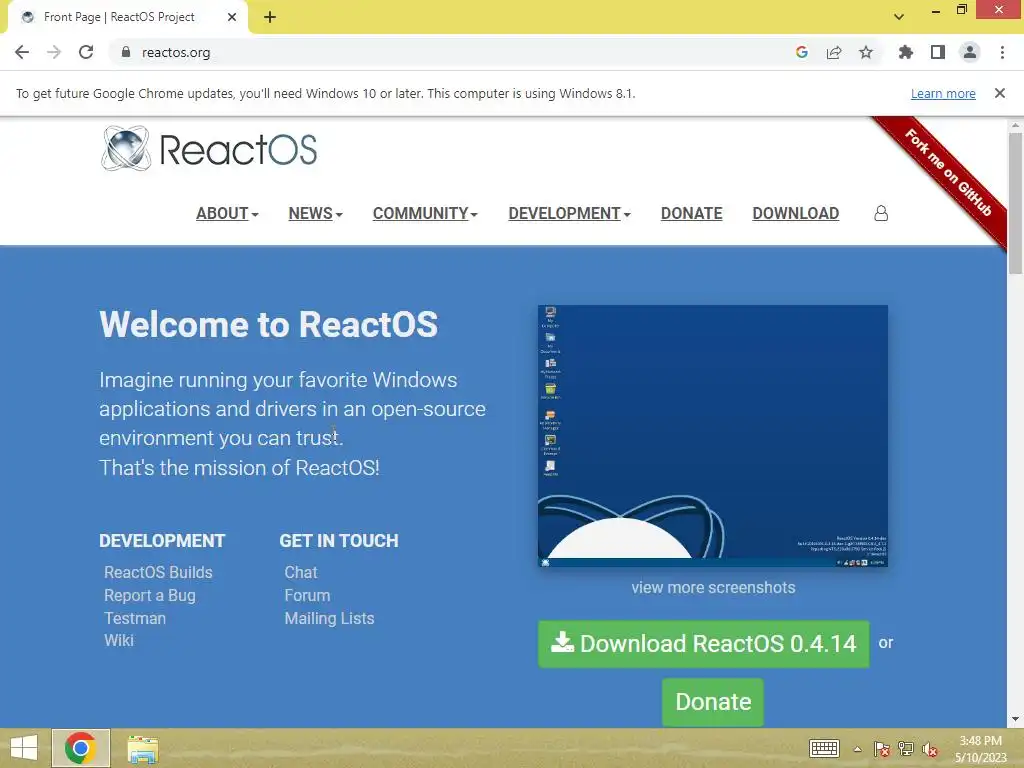This screenshot has width=1024, height=768.
Task: Expand the NEWS menu
Action: (315, 214)
